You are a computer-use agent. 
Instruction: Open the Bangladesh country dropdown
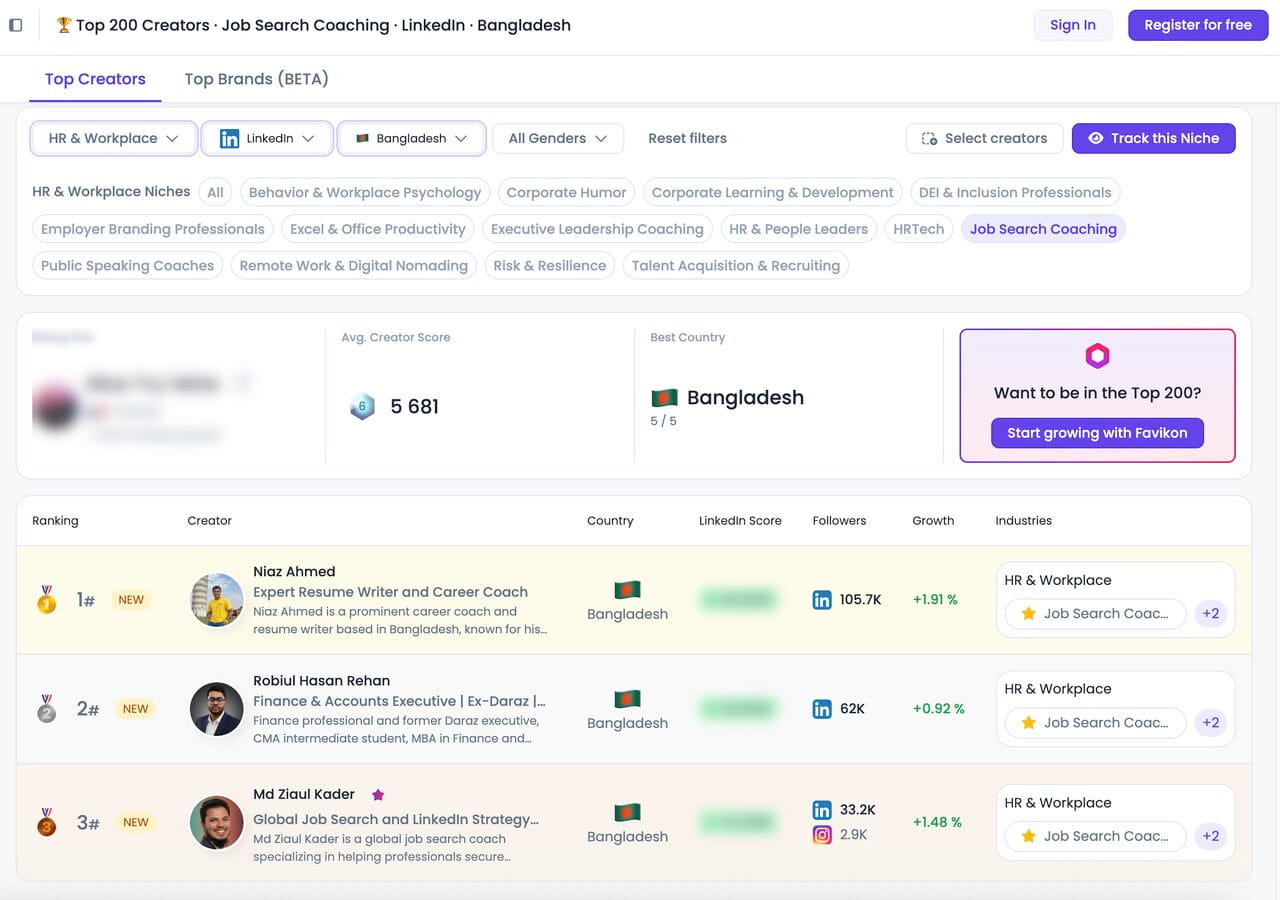[411, 138]
